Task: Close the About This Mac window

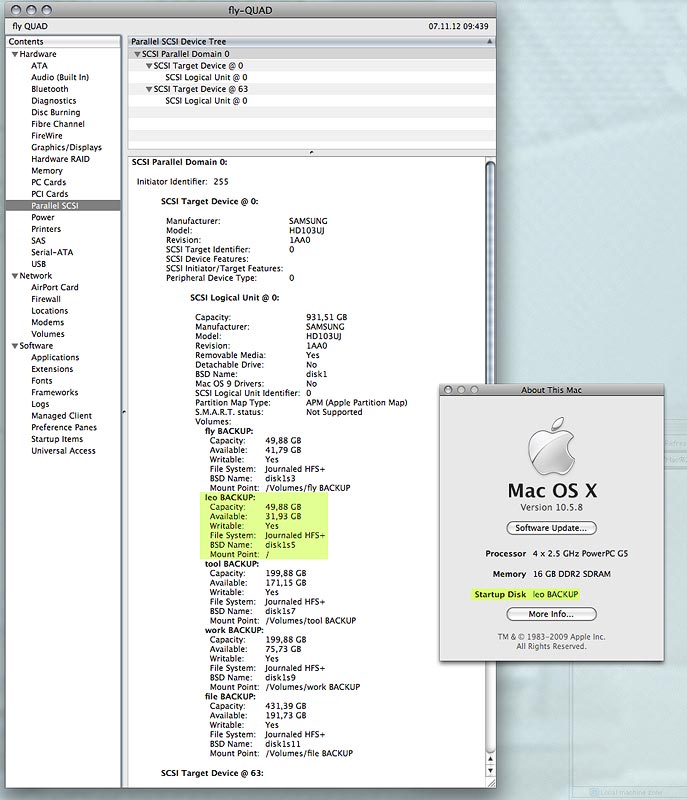Action: point(448,390)
